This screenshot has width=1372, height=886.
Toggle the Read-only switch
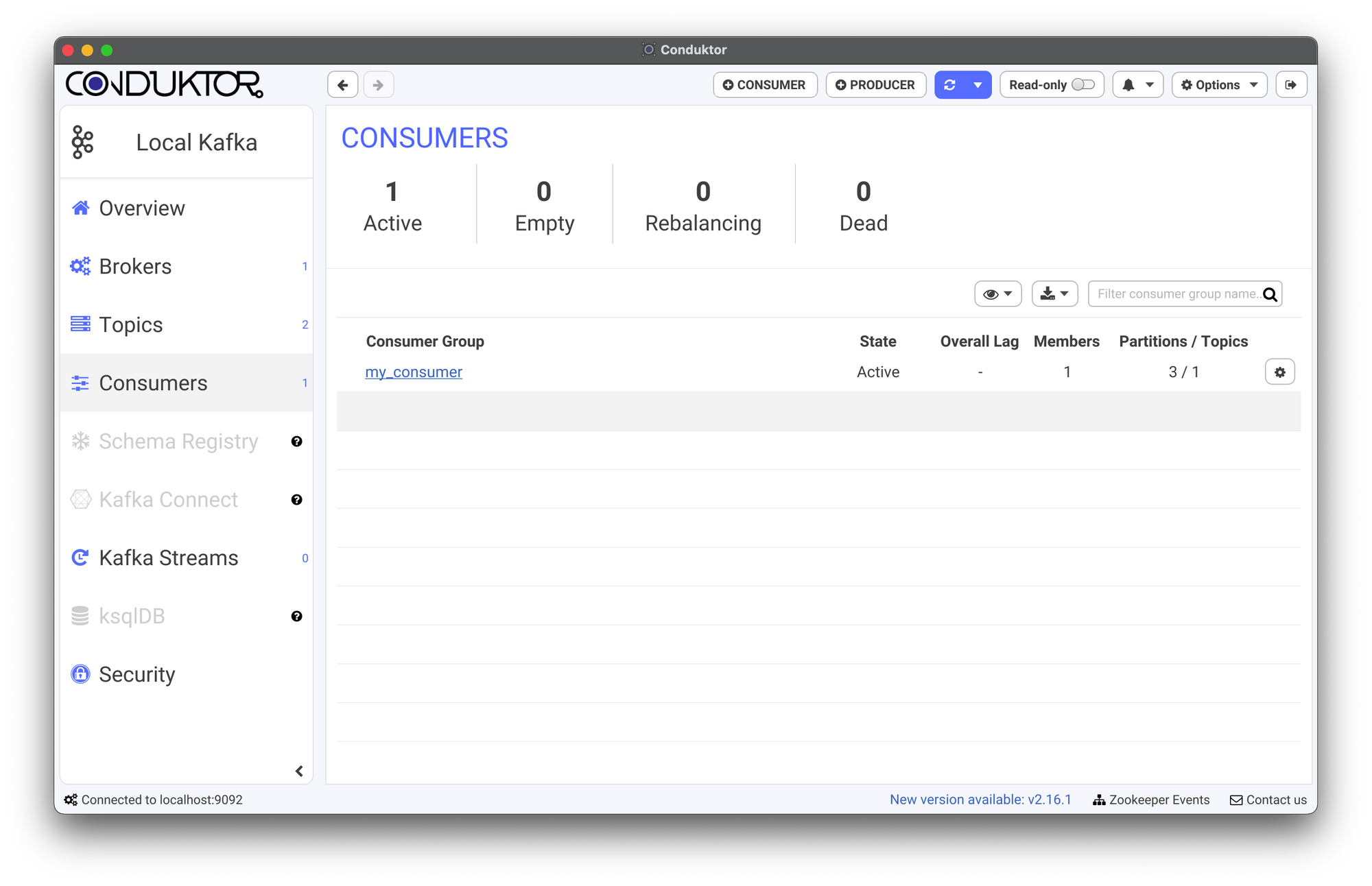tap(1083, 84)
